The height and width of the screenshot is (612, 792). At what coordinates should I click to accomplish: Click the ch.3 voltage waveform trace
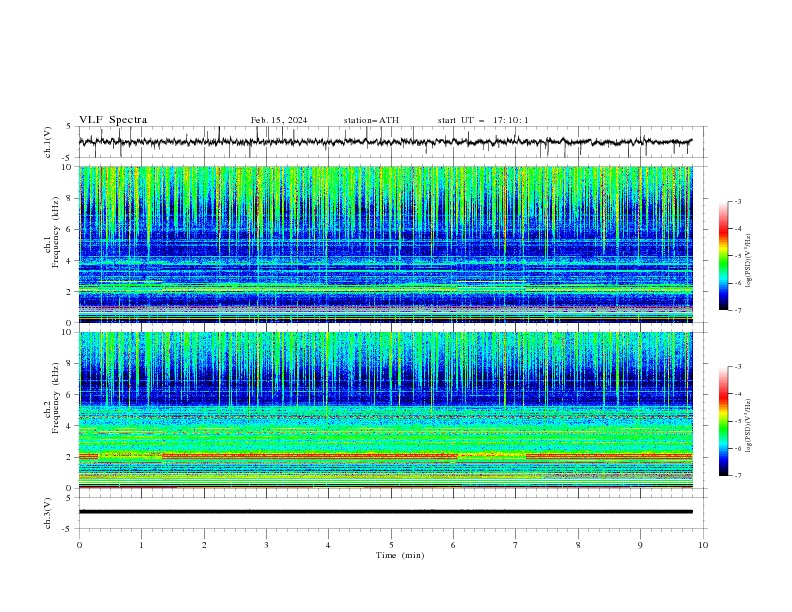(385, 512)
